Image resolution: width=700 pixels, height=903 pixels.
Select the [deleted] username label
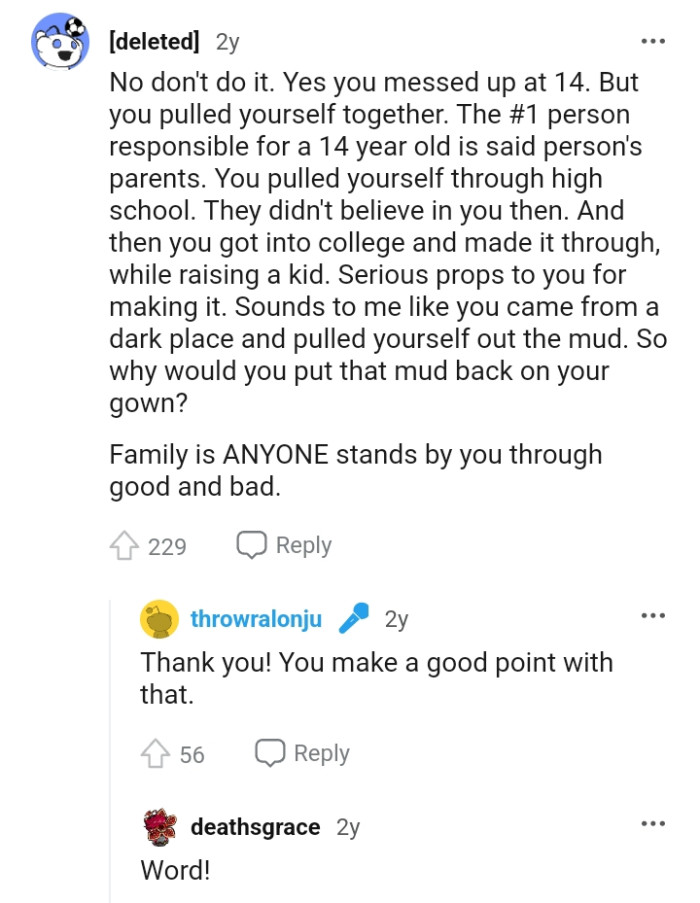click(153, 41)
